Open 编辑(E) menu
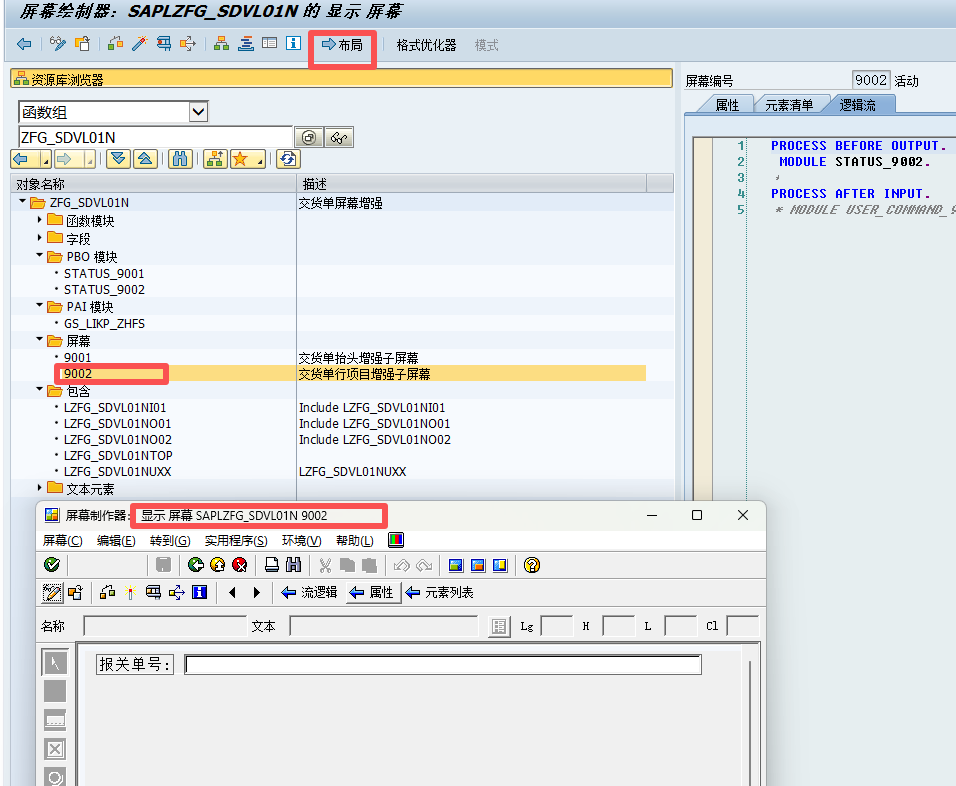 (x=116, y=541)
